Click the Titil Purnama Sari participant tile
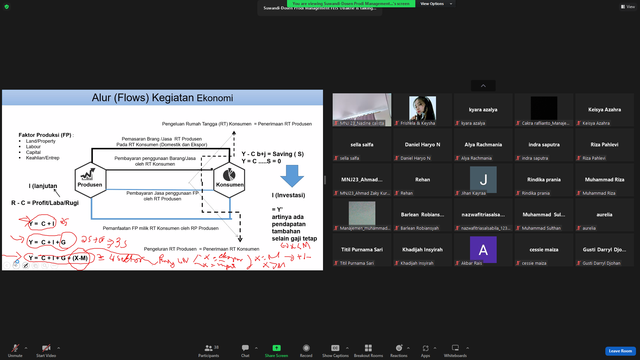Viewport: 640px width, 360px height. 362,250
